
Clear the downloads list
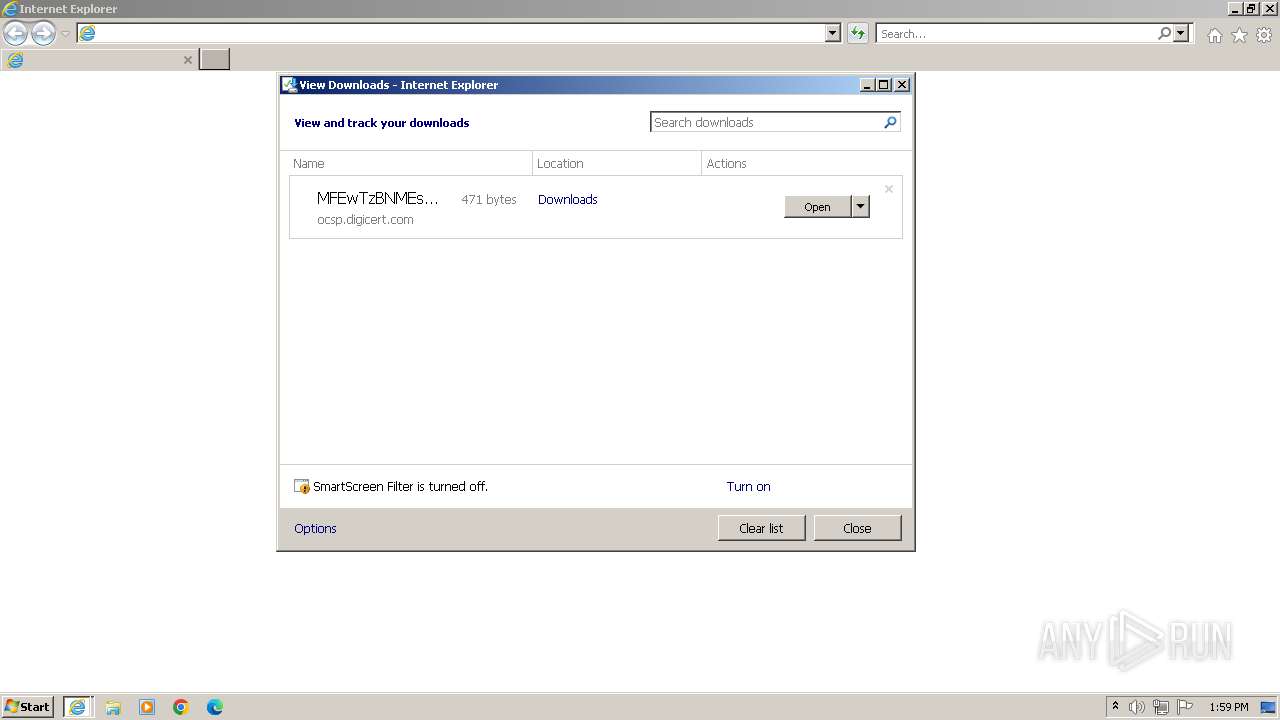pos(761,528)
